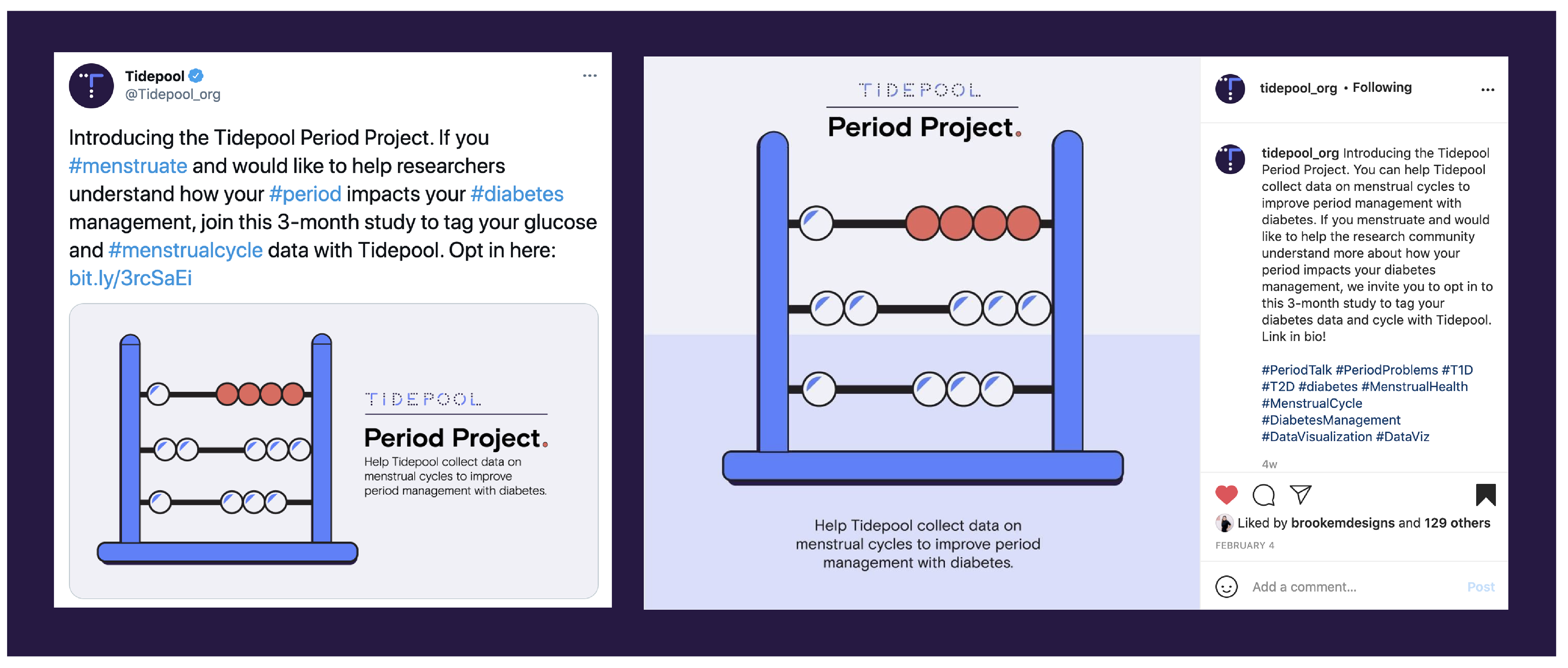Click the heart like icon on Instagram post
The height and width of the screenshot is (668, 1568).
[x=1226, y=494]
